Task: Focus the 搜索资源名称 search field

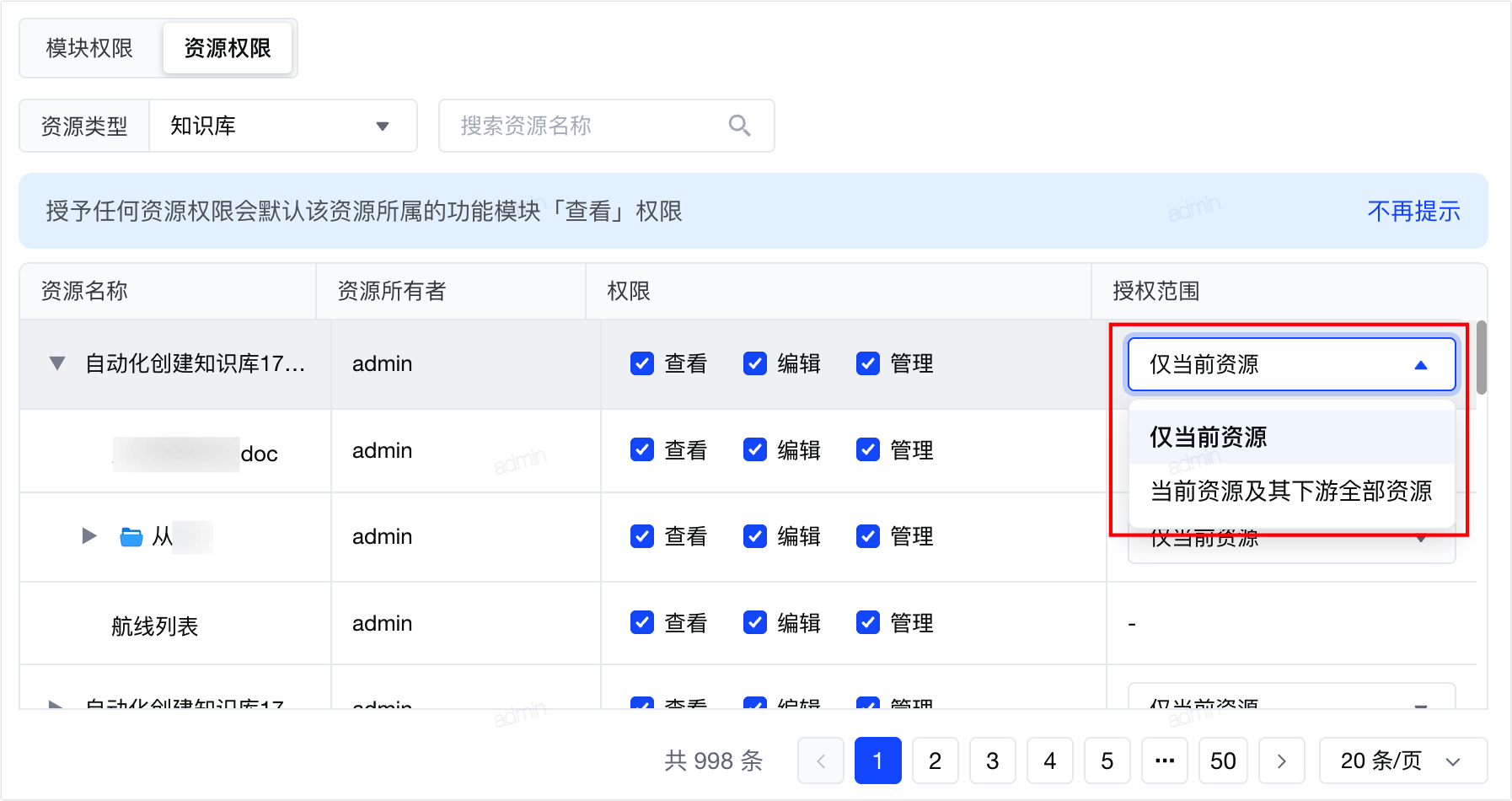Action: point(607,126)
